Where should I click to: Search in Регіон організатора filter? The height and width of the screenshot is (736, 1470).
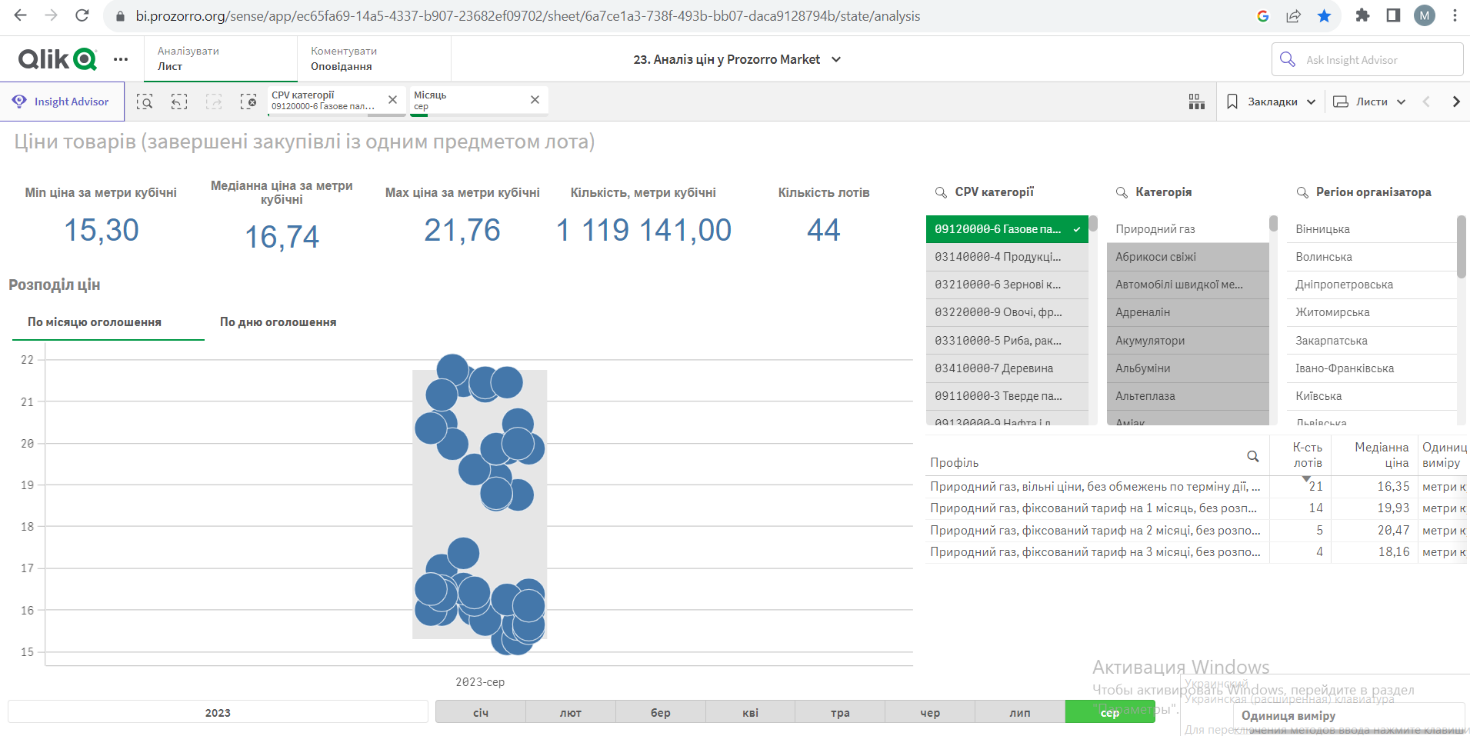tap(1302, 192)
